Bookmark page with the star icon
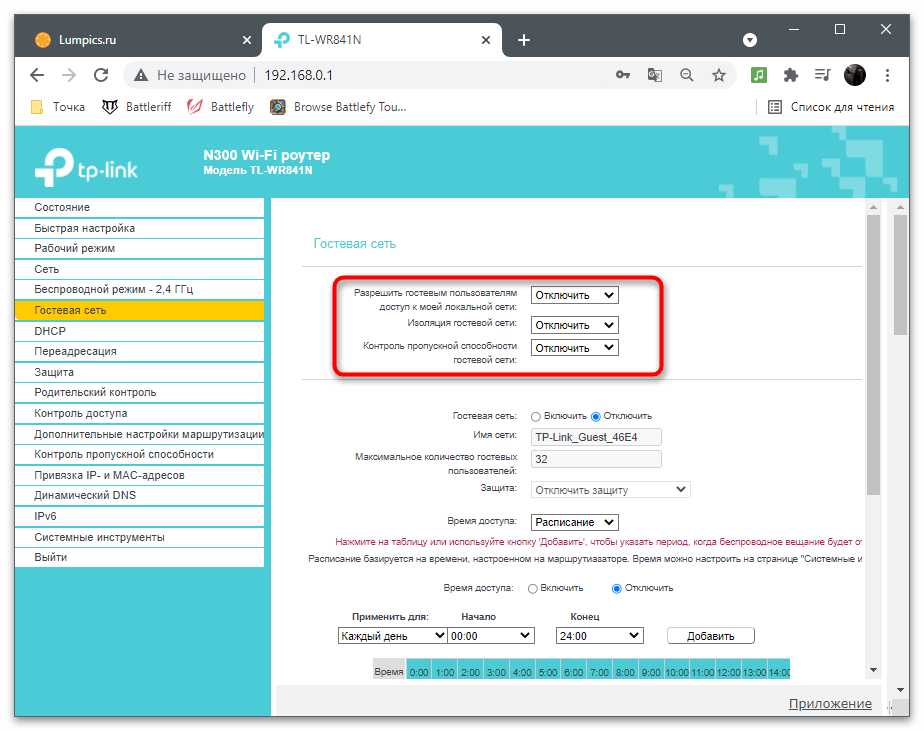Screen dimensions: 924x731 (718, 75)
